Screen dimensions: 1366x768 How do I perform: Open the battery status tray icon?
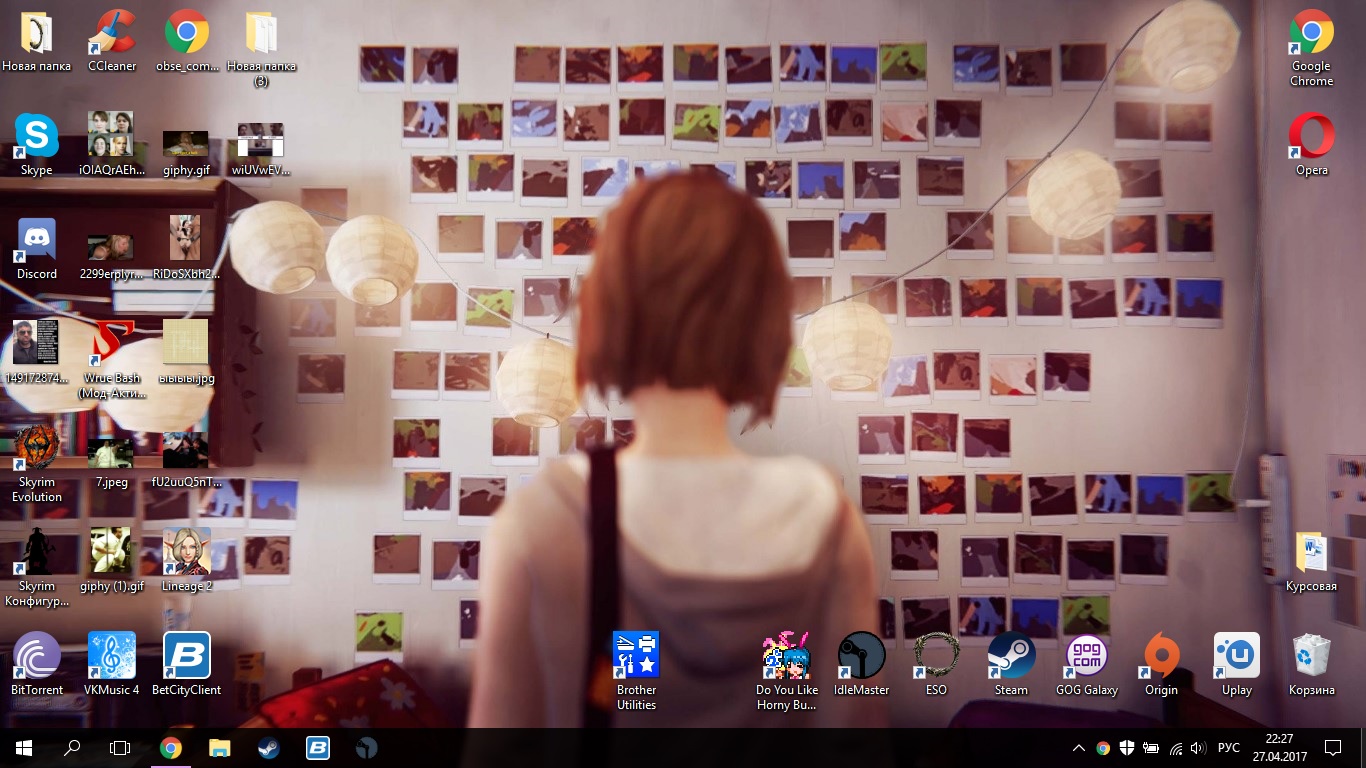pos(1151,748)
